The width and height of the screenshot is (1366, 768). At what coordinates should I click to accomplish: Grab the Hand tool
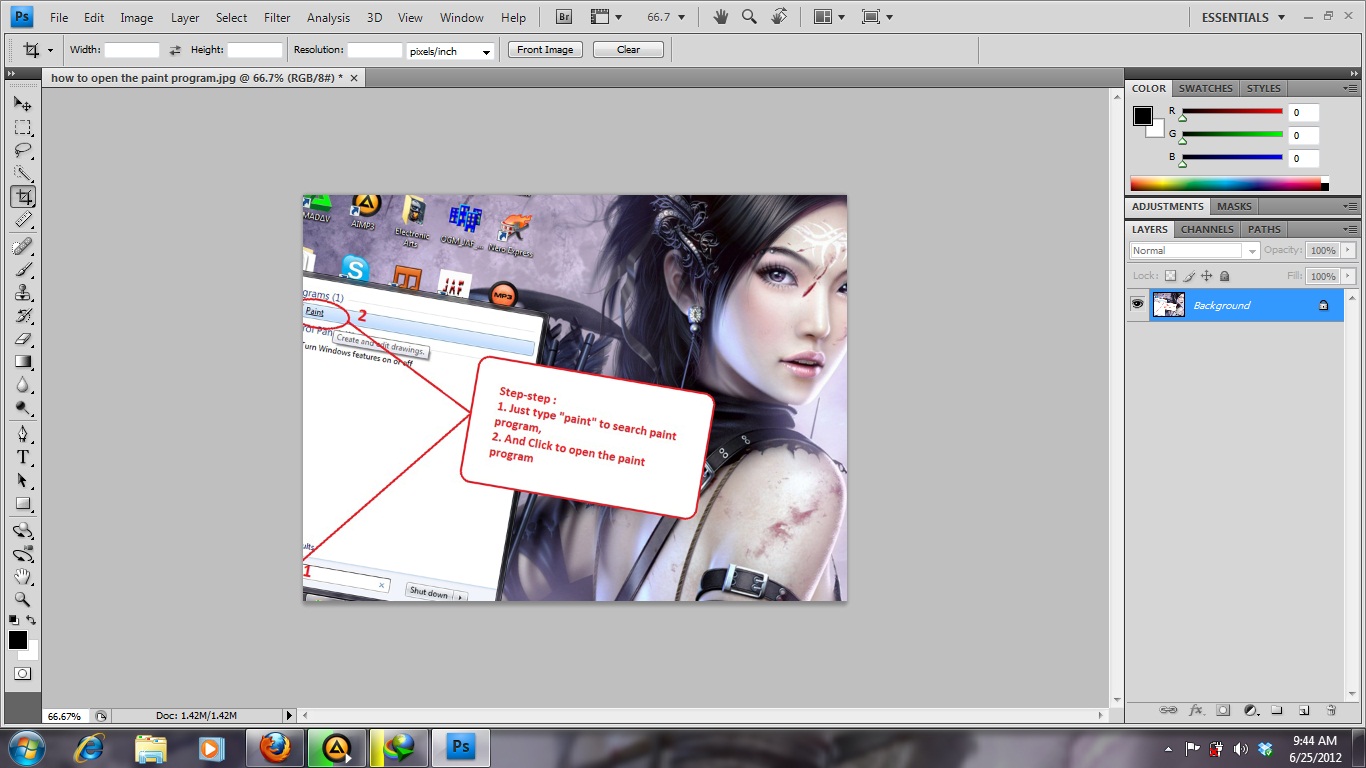coord(22,577)
